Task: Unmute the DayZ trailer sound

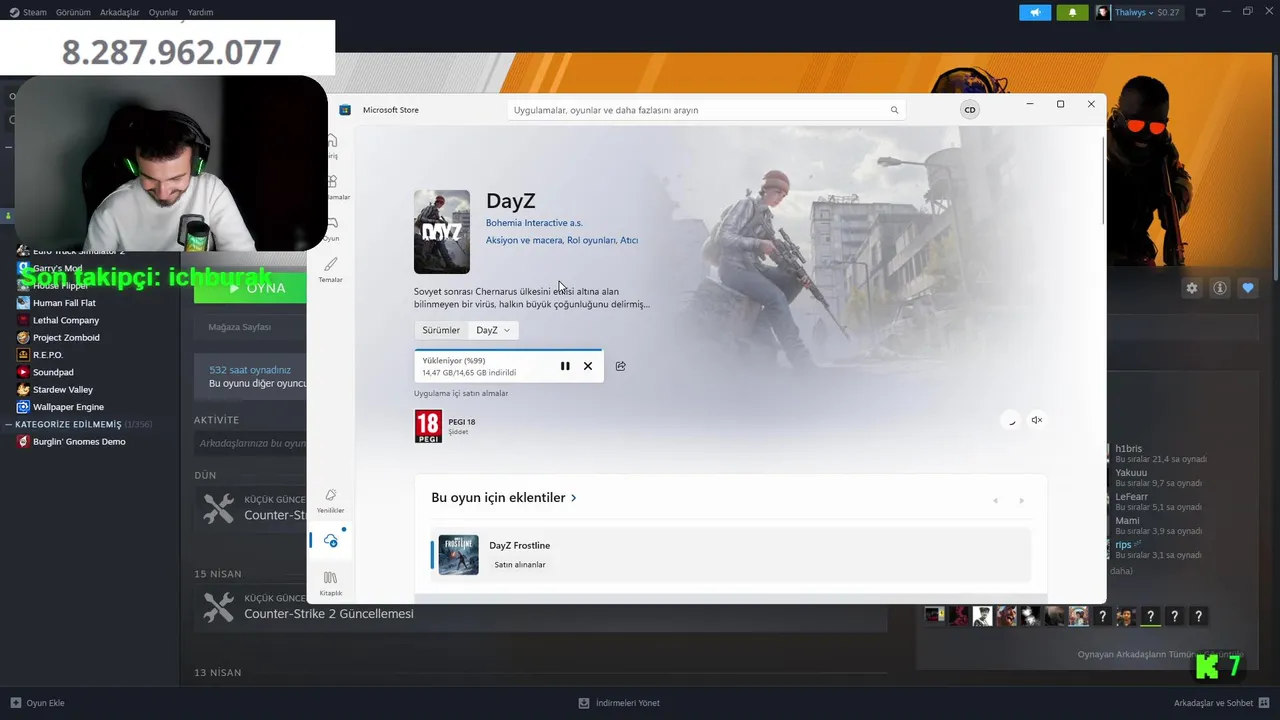Action: [x=1037, y=420]
